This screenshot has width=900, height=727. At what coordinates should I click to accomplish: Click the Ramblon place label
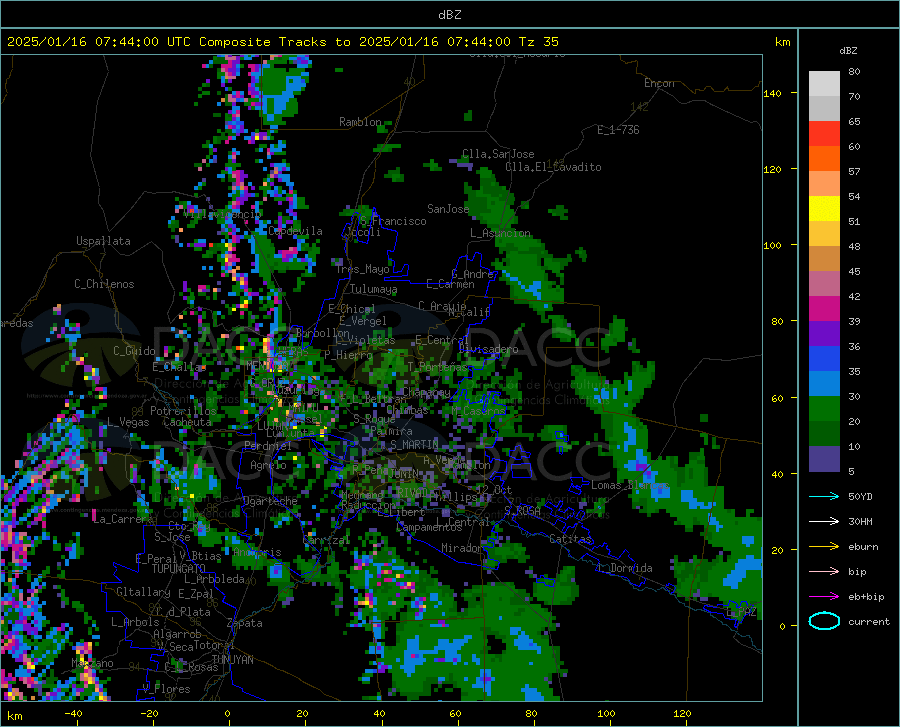click(360, 122)
